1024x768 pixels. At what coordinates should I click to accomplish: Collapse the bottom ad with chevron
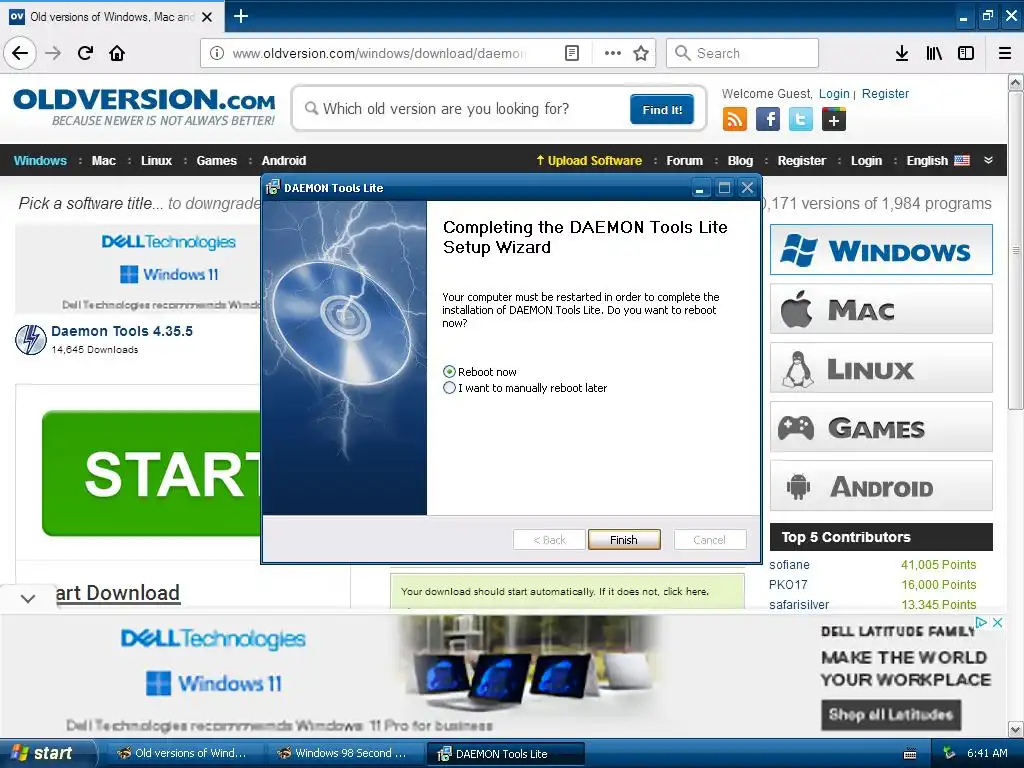27,598
